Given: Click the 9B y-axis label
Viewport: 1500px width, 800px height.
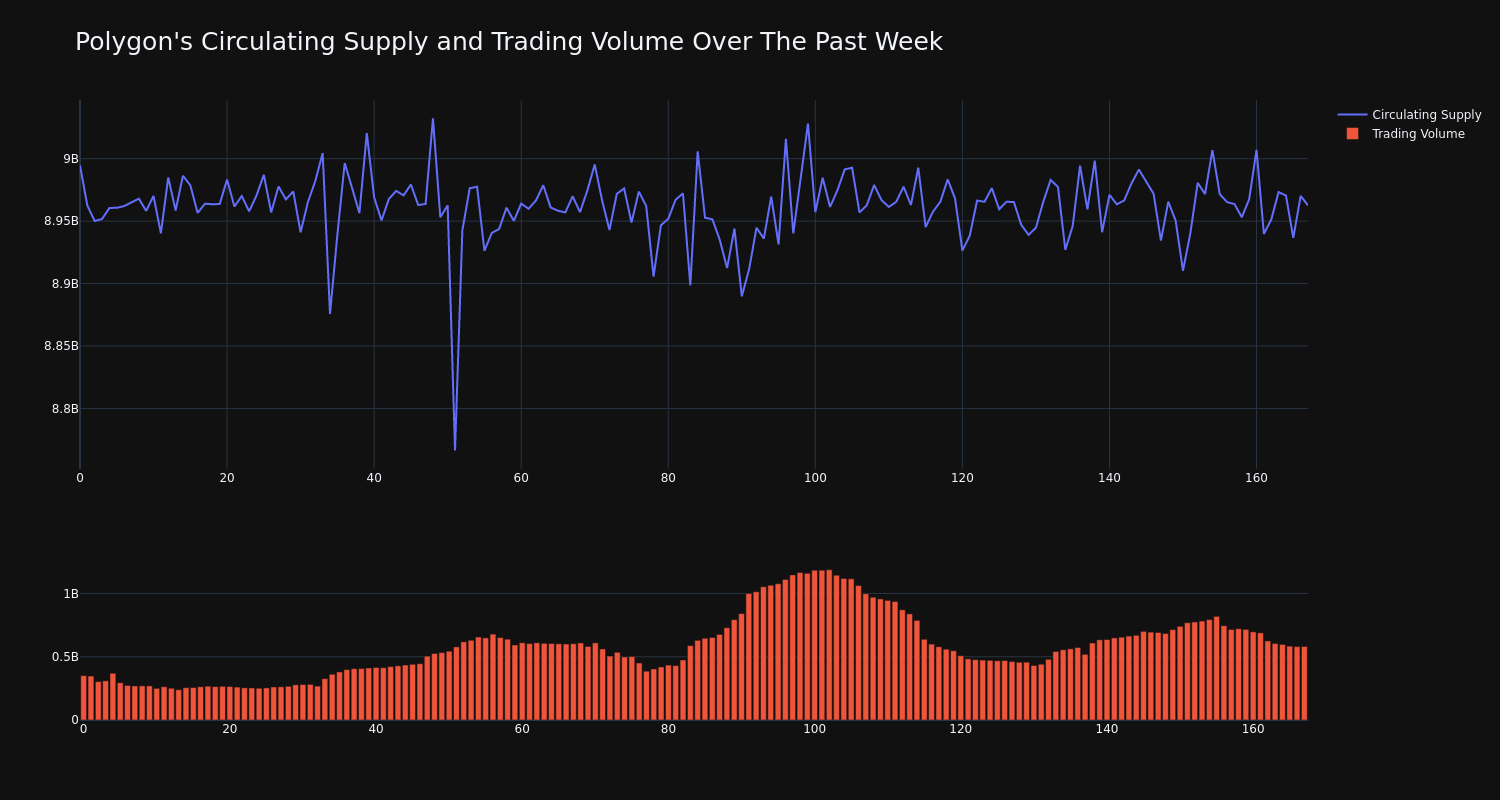Looking at the screenshot, I should (x=70, y=158).
